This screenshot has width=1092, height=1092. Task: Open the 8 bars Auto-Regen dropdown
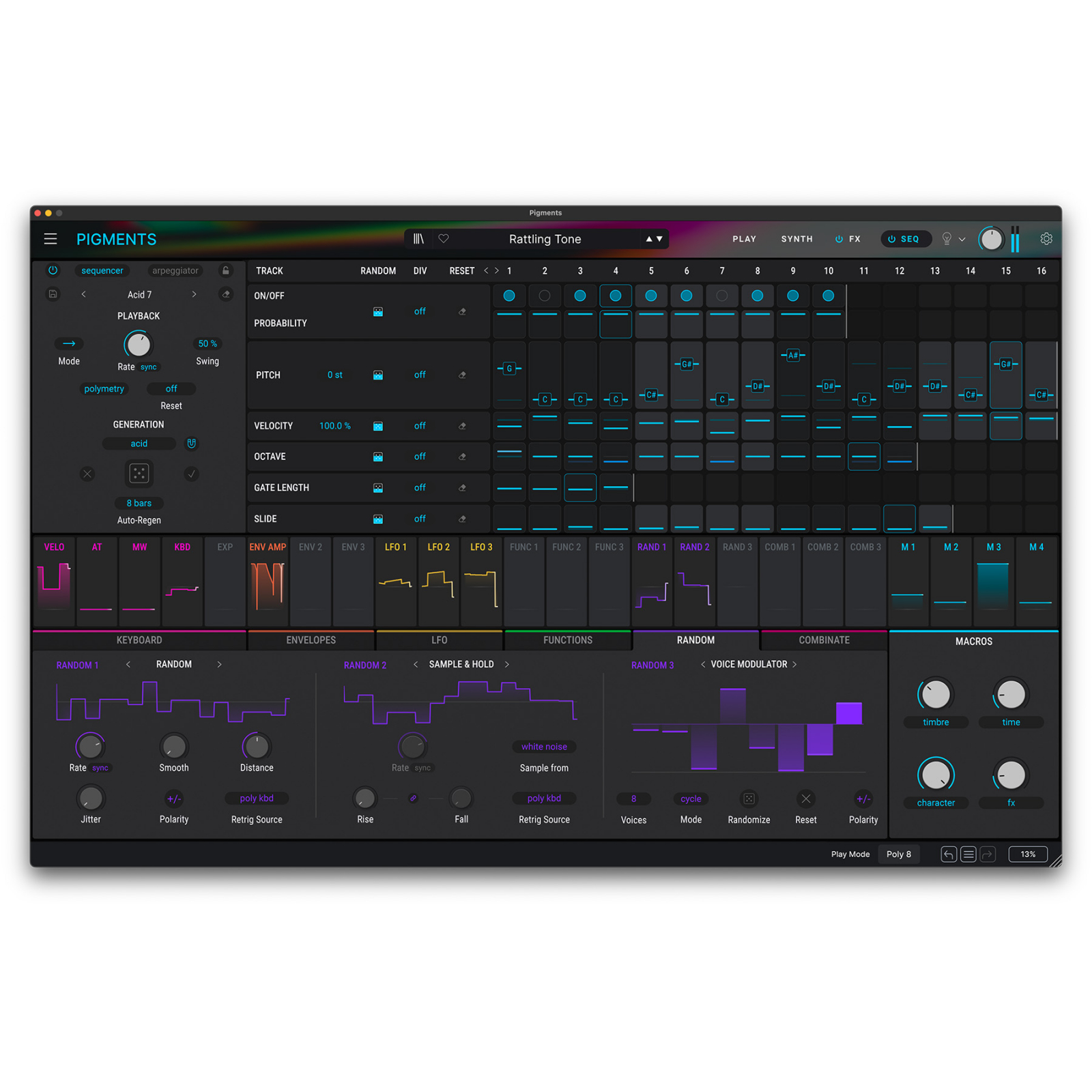139,503
